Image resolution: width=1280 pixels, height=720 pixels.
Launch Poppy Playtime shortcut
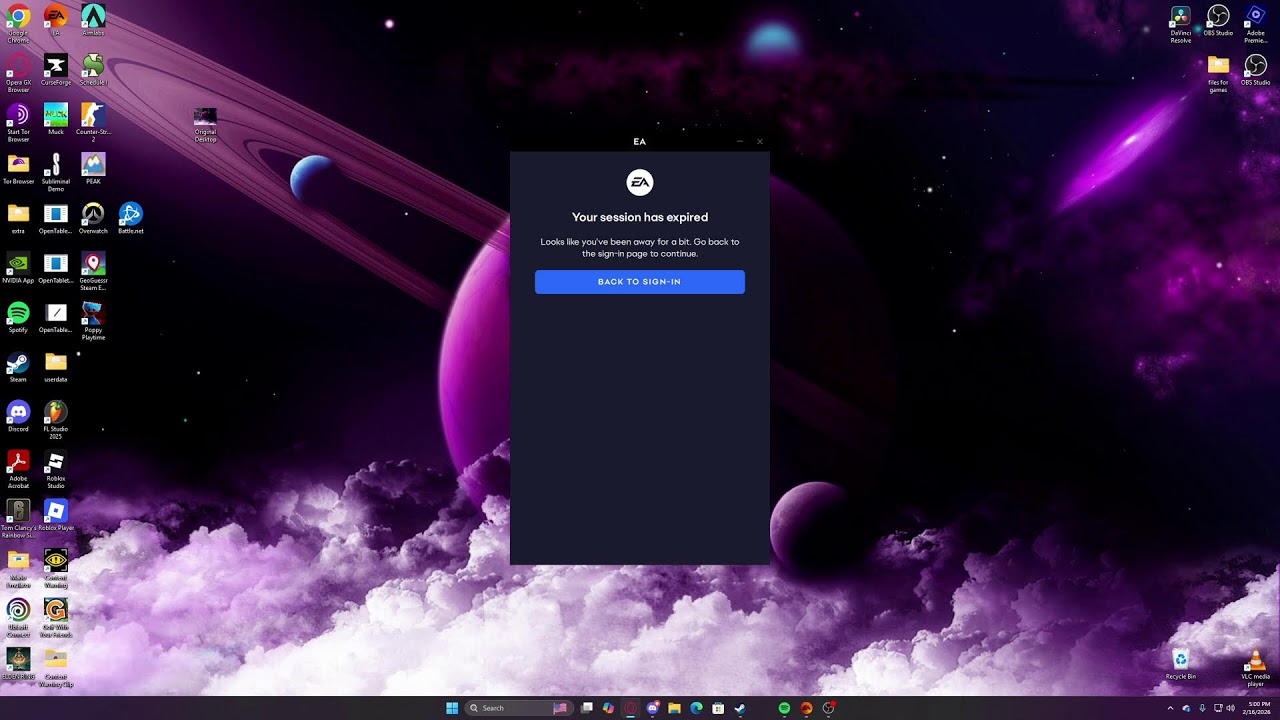[93, 321]
